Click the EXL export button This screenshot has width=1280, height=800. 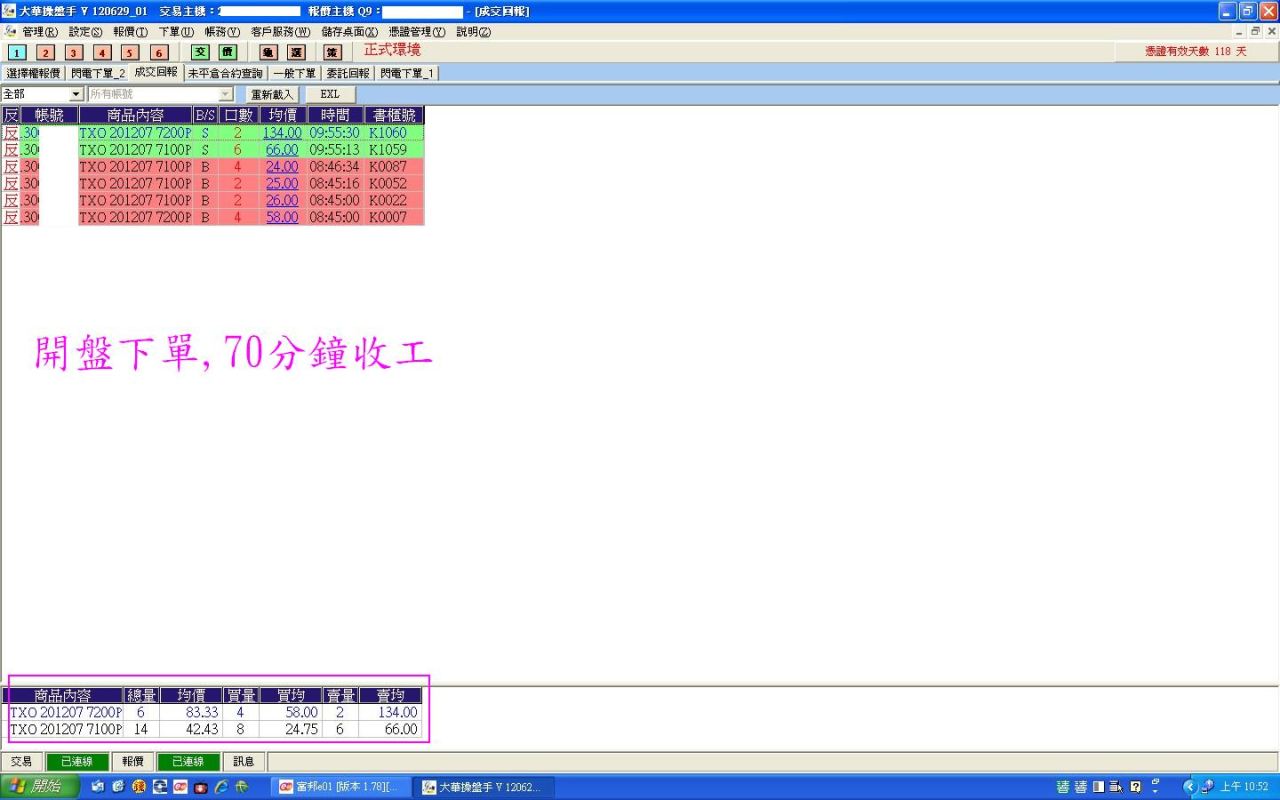pos(330,94)
